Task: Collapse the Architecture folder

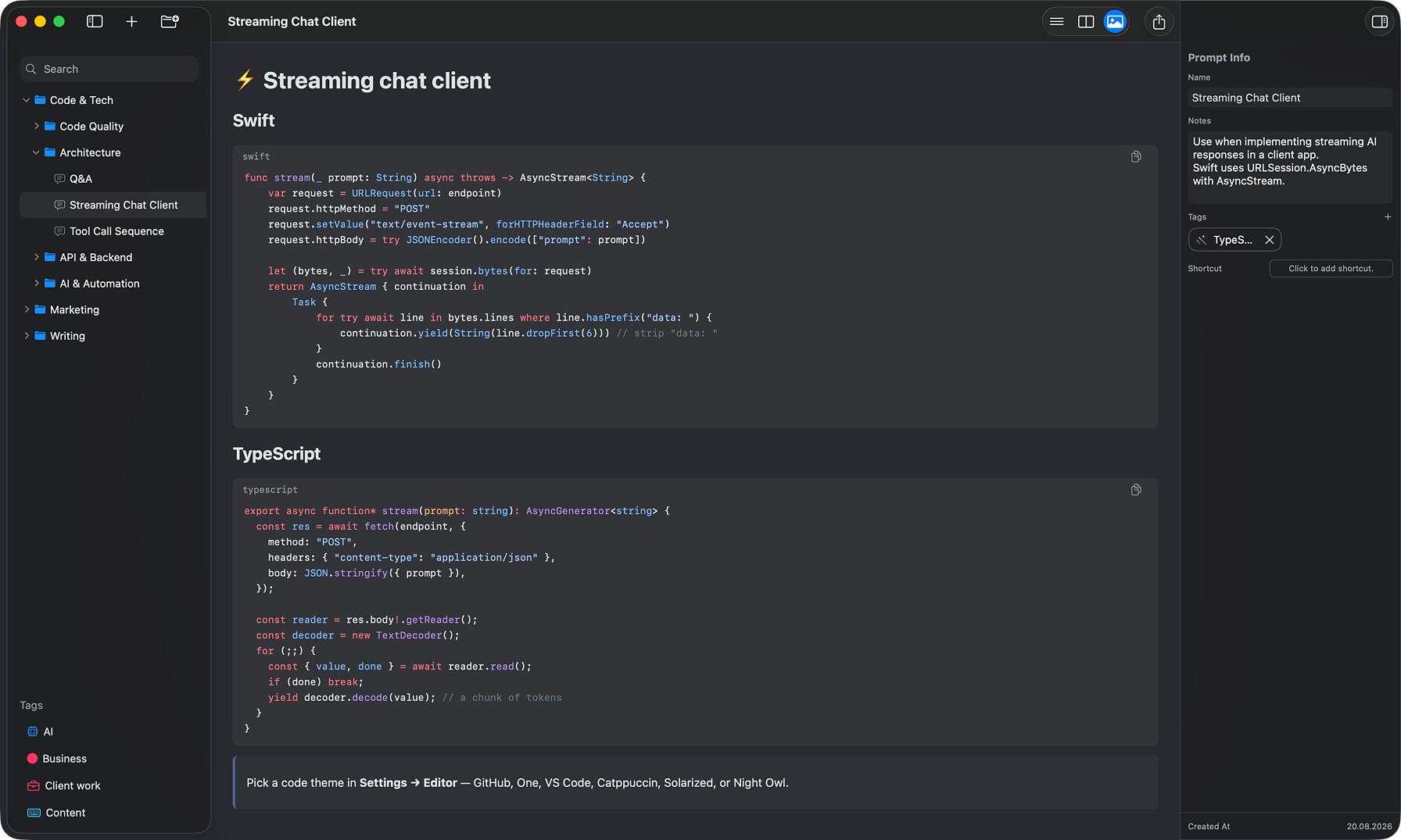Action: tap(36, 152)
